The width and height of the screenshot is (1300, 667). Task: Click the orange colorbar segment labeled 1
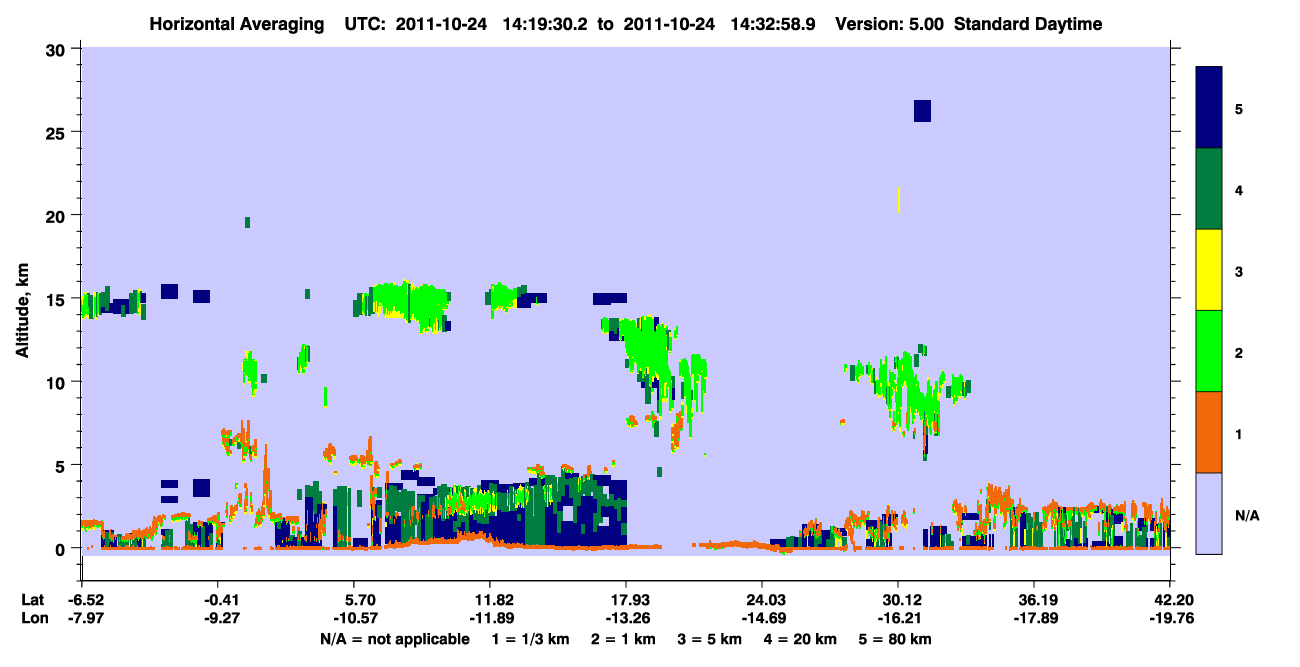(x=1209, y=432)
